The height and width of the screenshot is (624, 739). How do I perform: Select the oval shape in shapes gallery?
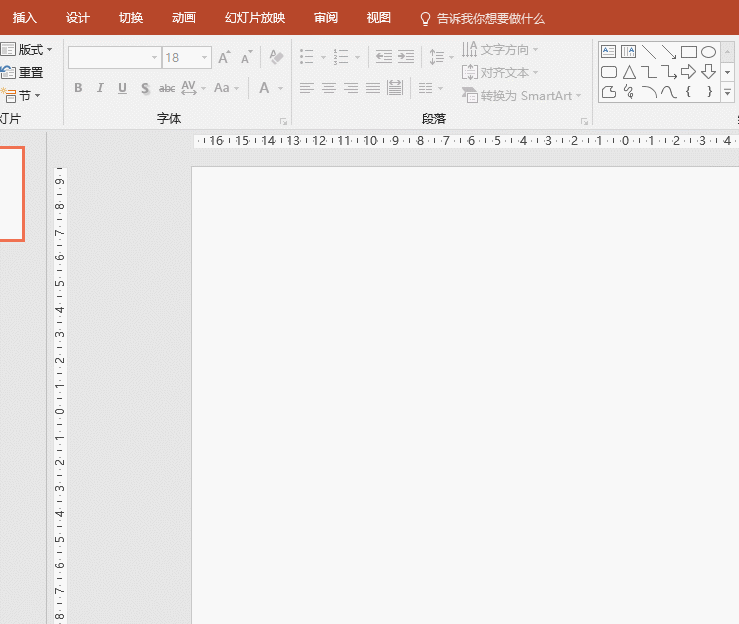(708, 52)
